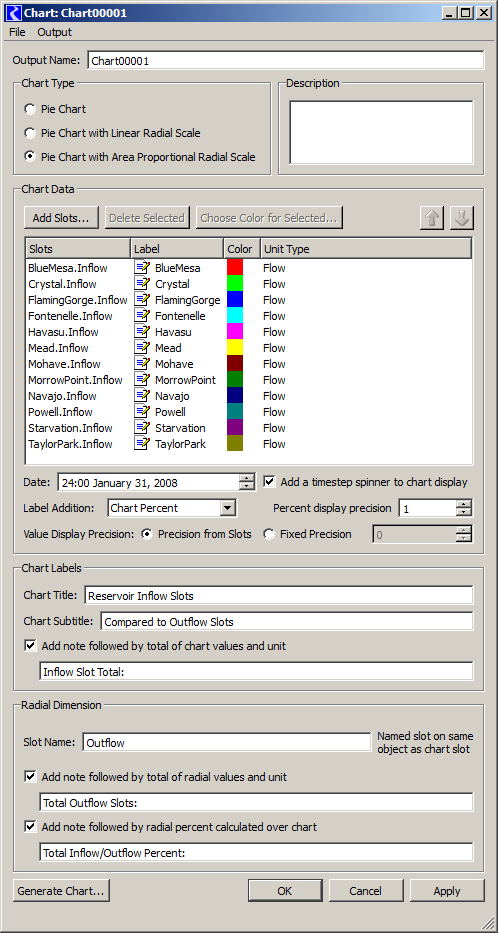Click the edit label icon for Havasu
498x933 pixels.
[x=141, y=331]
